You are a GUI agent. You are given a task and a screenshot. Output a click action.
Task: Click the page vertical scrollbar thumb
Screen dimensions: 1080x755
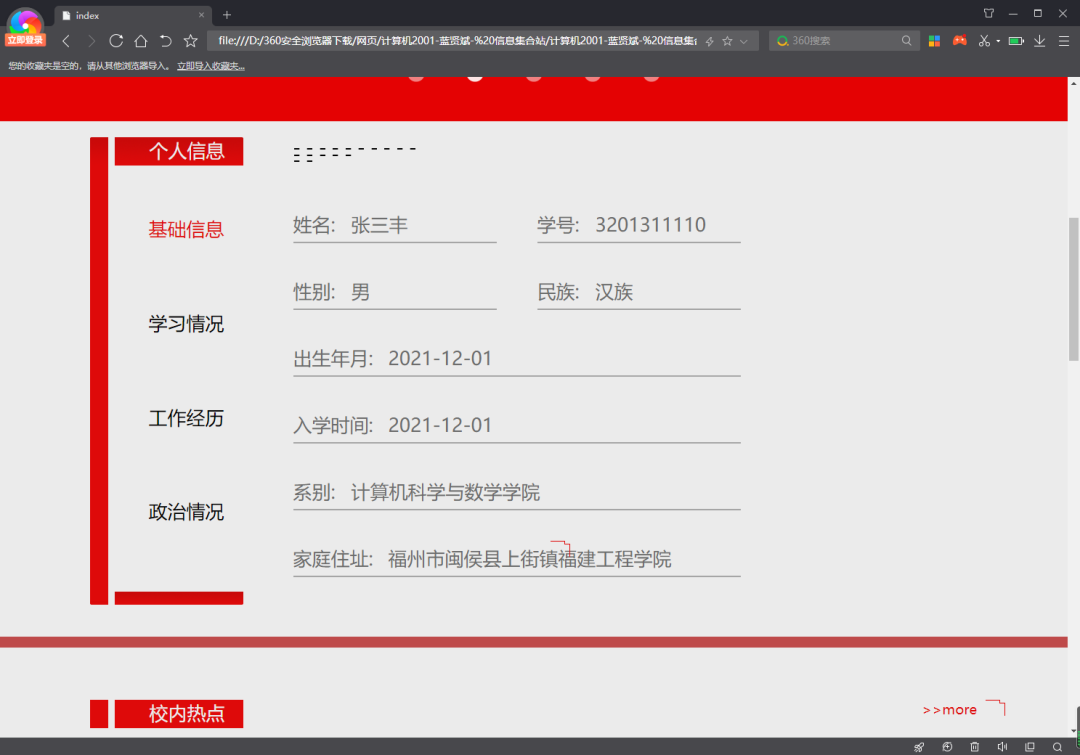point(1074,289)
